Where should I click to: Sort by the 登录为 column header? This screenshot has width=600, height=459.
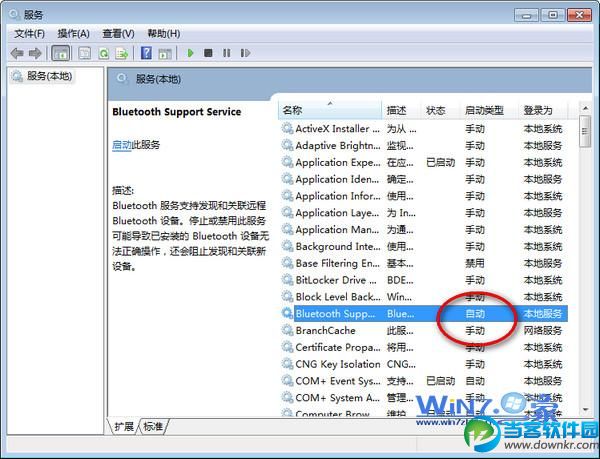[543, 111]
